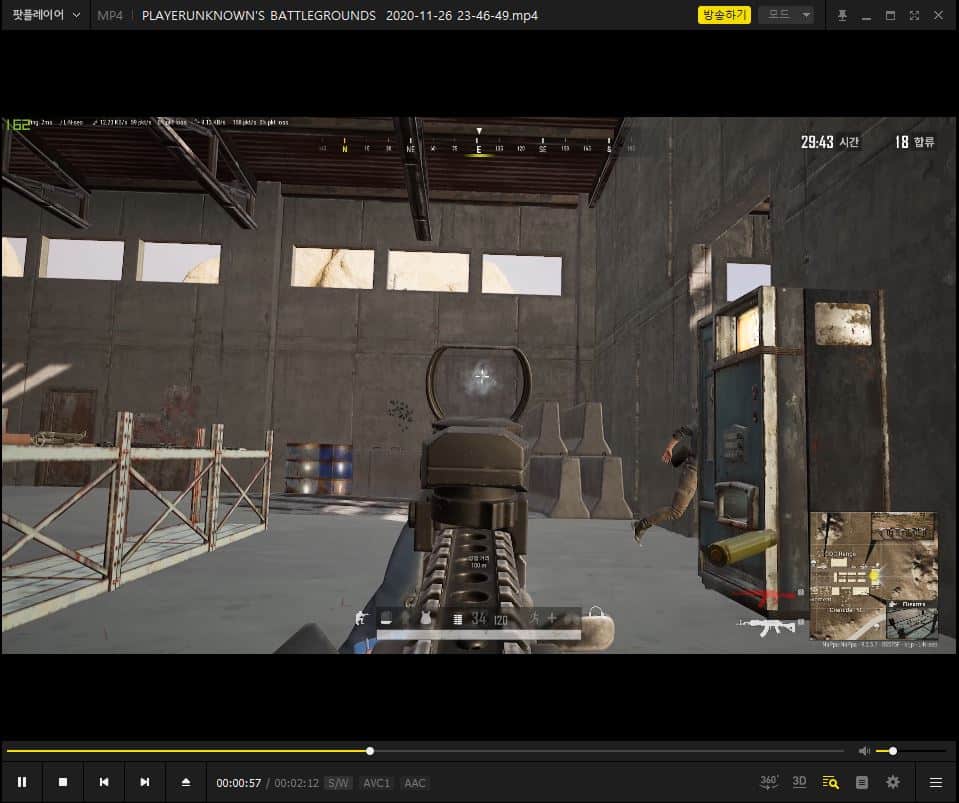This screenshot has height=803, width=959.
Task: Close the PotPlayer window
Action: [x=938, y=15]
